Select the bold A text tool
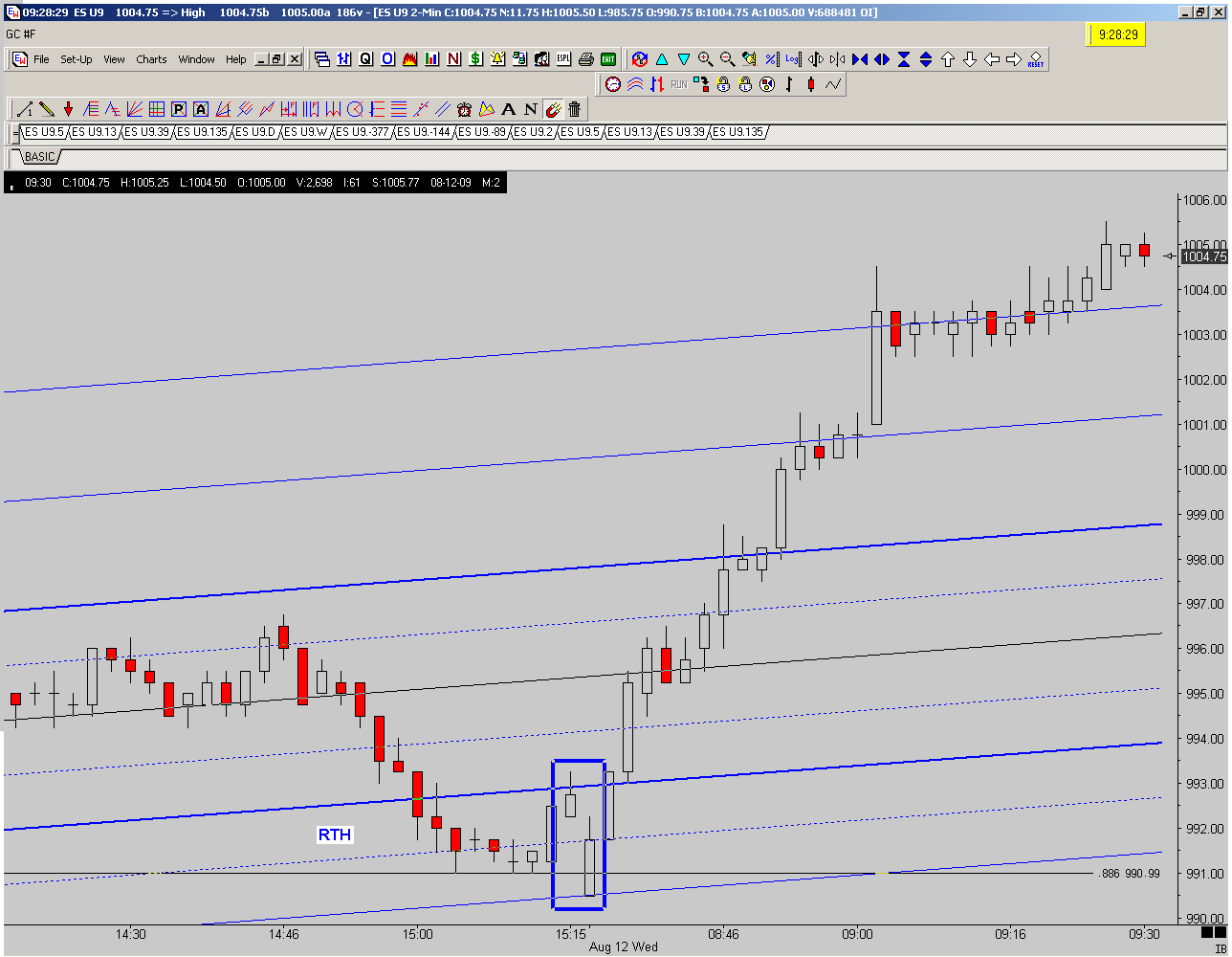 click(508, 108)
